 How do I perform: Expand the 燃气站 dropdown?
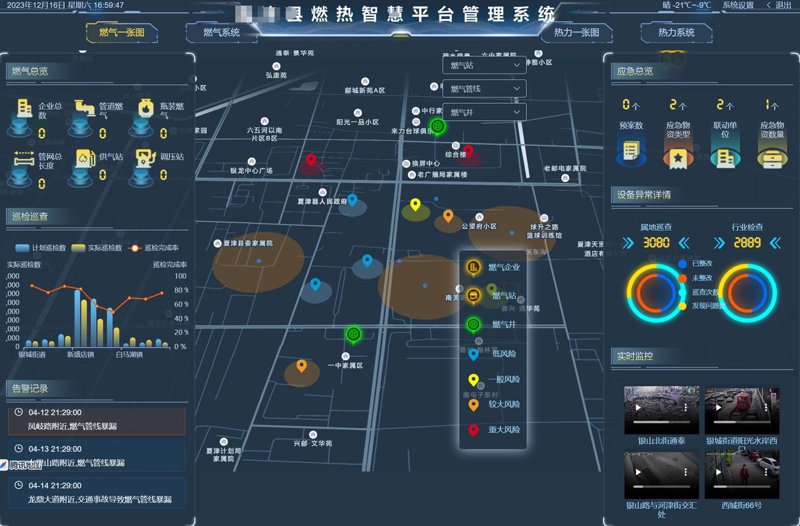click(484, 65)
